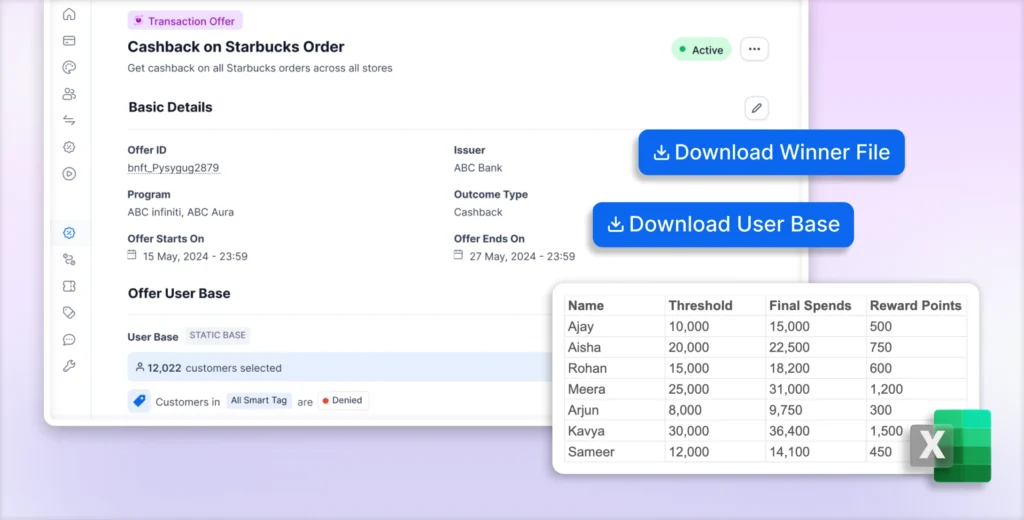Click the Offer User Base heading

179,293
